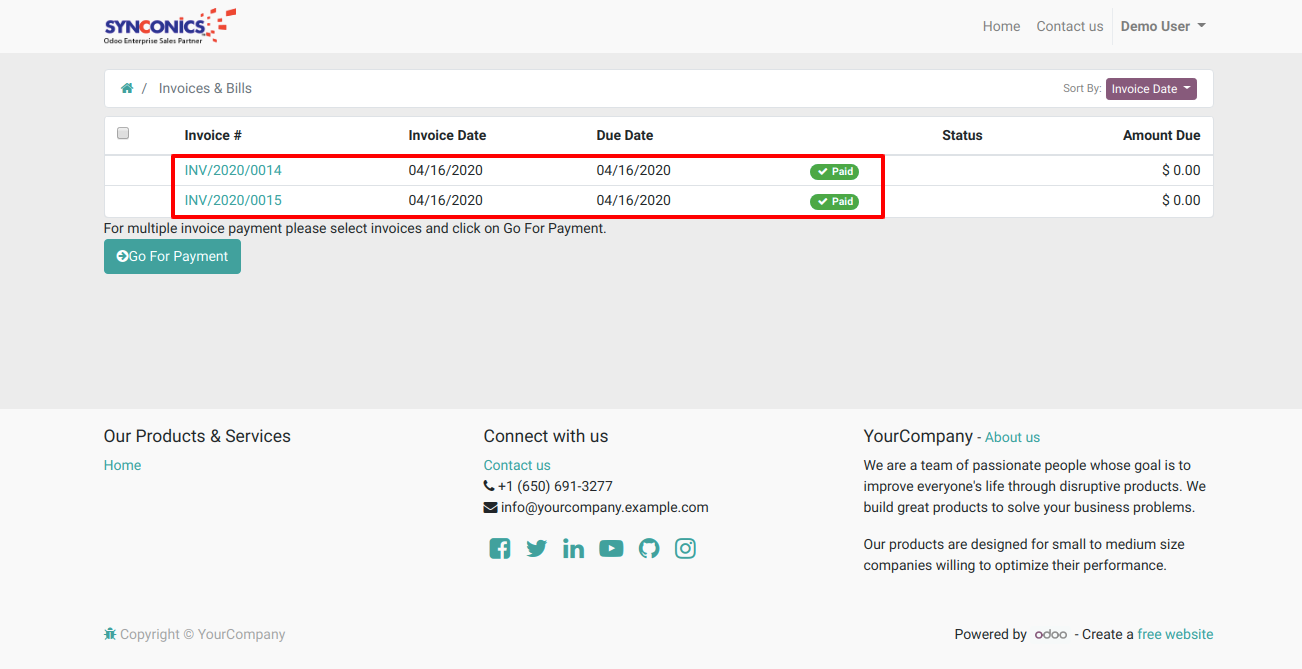Click the home icon in breadcrumb
The image size is (1302, 669).
point(127,88)
